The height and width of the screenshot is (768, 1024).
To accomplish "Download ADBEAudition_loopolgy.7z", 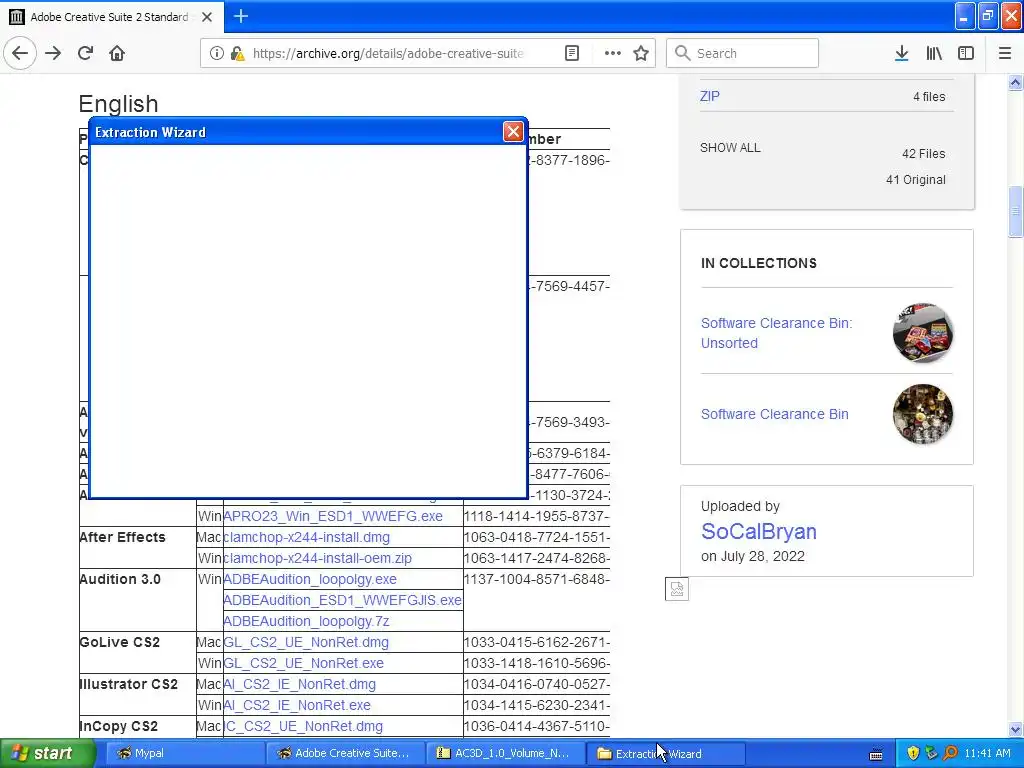I will click(306, 620).
